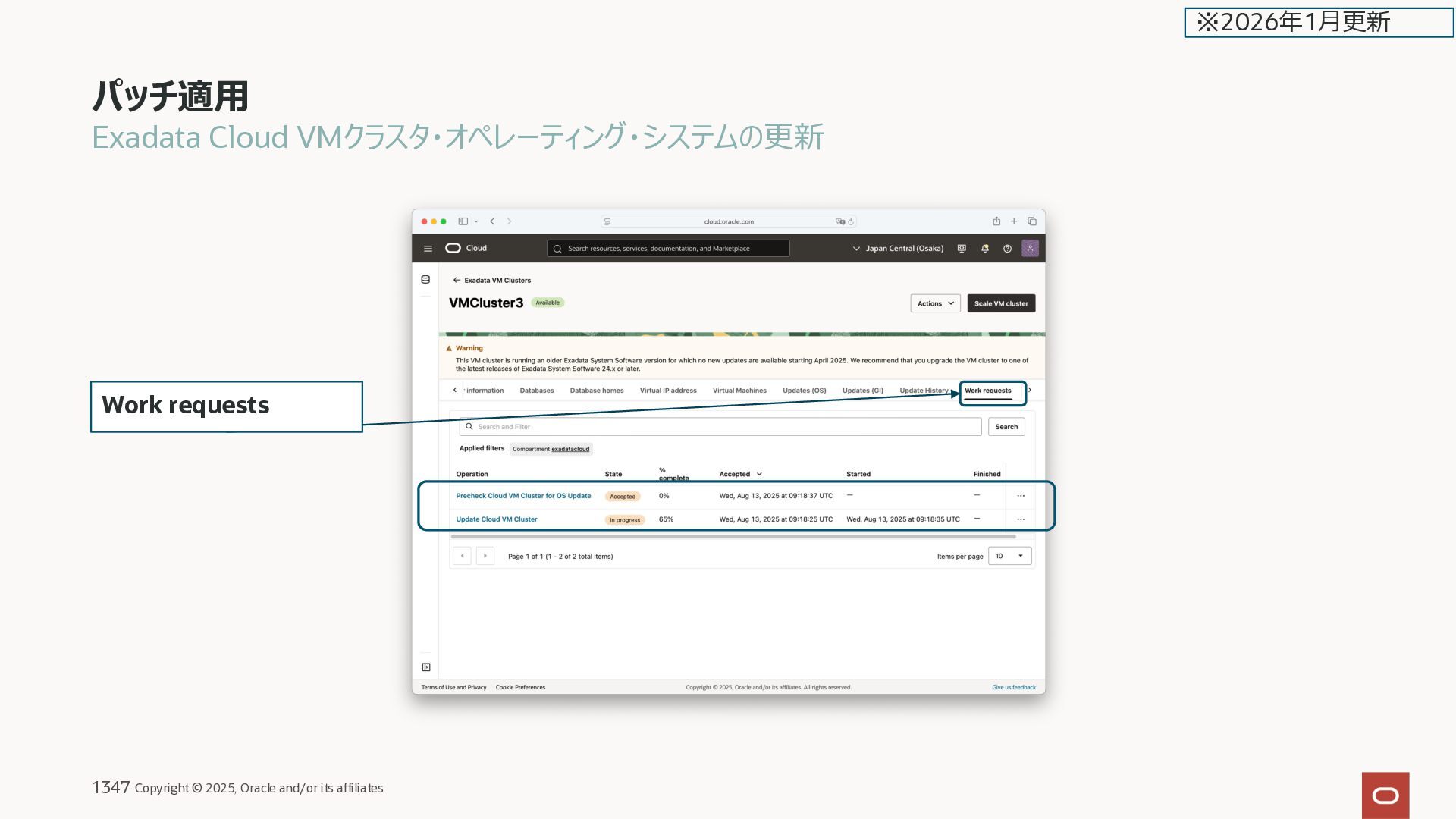Open the Actions dropdown
This screenshot has width=1456, height=819.
pos(935,303)
